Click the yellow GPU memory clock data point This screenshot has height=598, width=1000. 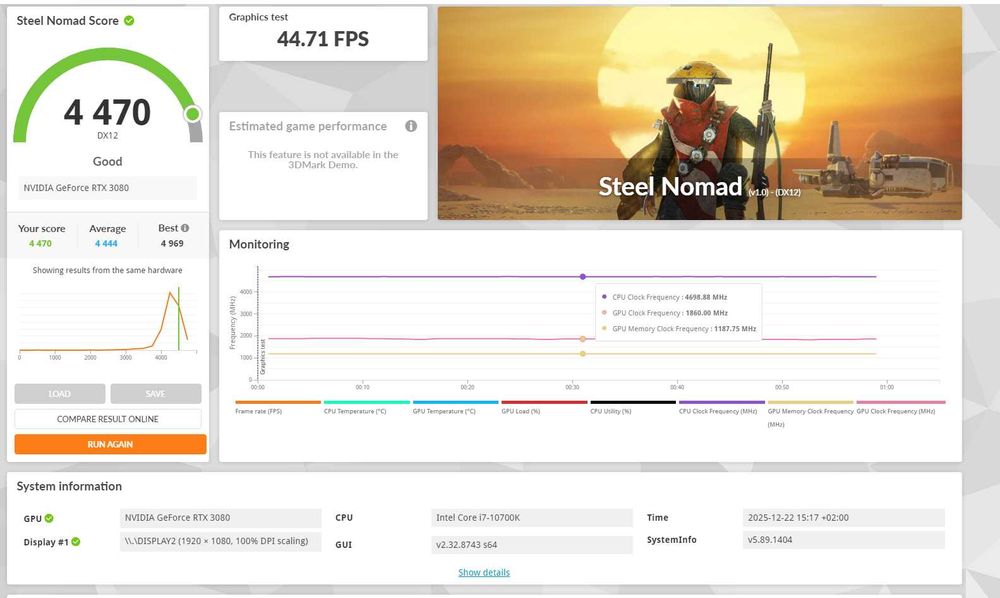point(583,354)
